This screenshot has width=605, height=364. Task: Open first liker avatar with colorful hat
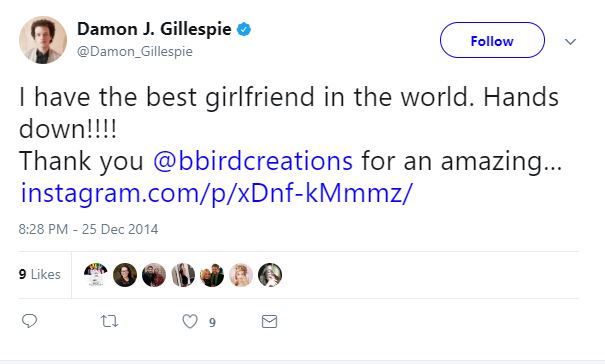pos(96,275)
